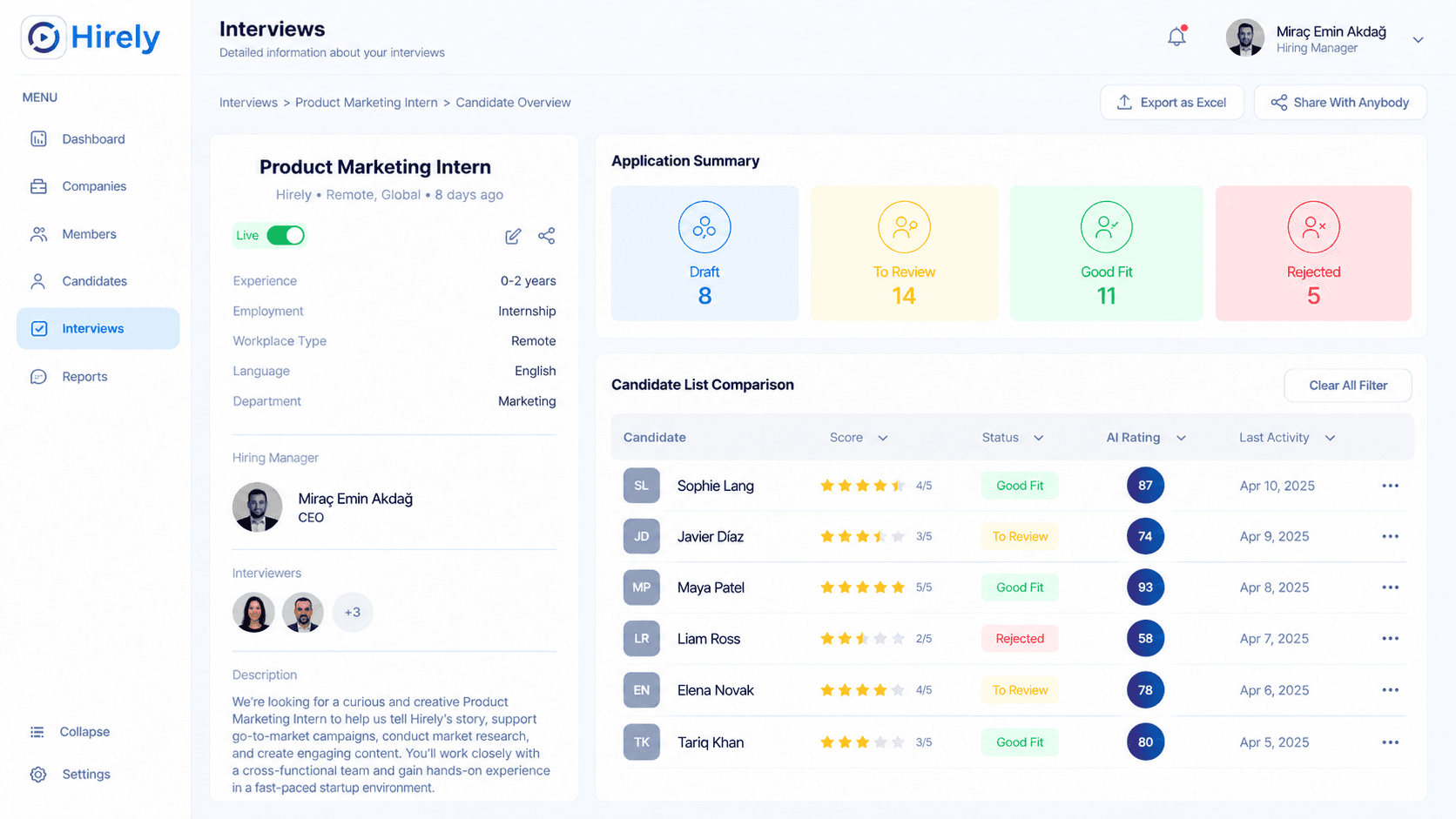Open more options for Sophie Lang
This screenshot has height=819, width=1456.
pyautogui.click(x=1390, y=486)
